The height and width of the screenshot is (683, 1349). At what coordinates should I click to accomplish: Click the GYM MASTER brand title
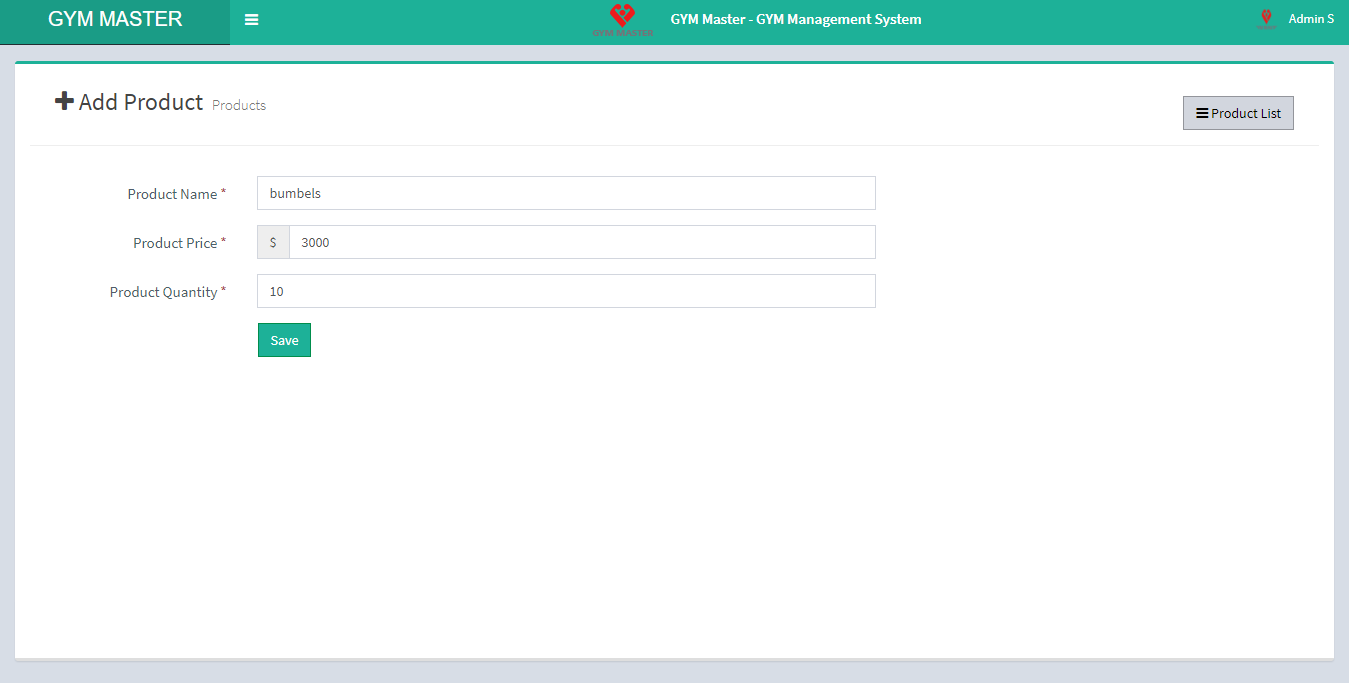[115, 20]
